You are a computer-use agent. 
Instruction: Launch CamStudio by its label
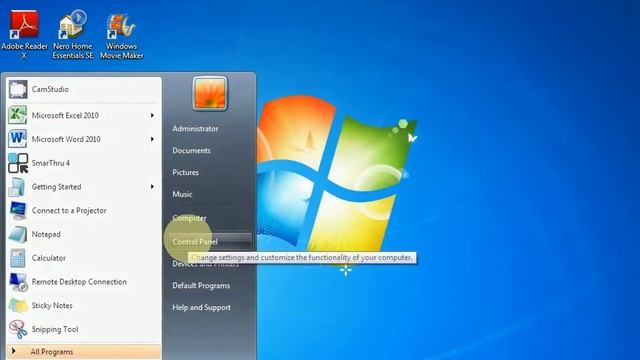(x=50, y=89)
